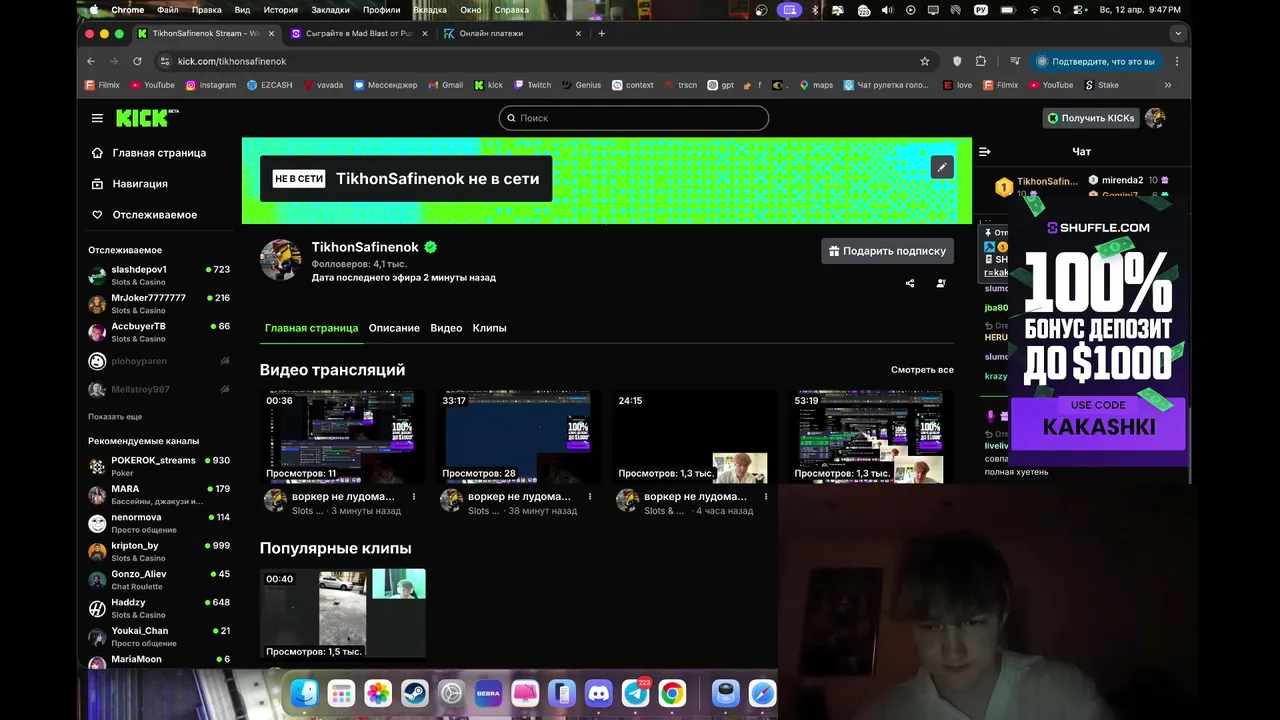Open Telegram from the Dock
The width and height of the screenshot is (1280, 720).
(x=636, y=693)
